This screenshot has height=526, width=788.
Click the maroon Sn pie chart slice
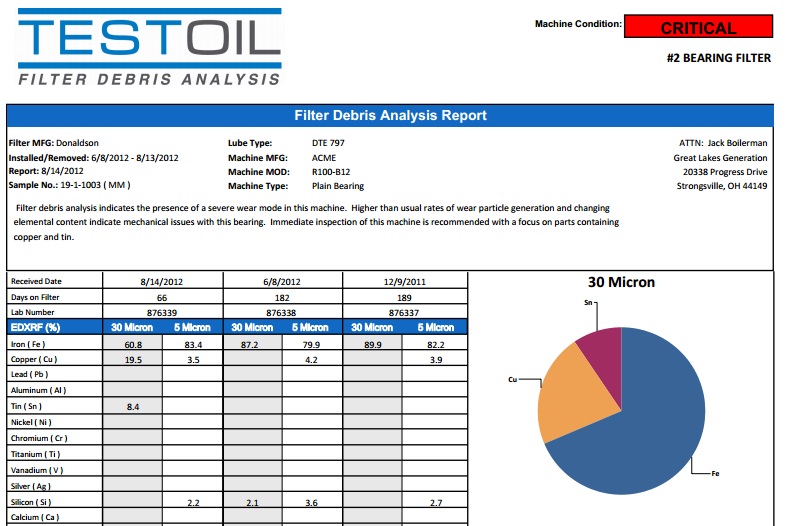tap(600, 351)
